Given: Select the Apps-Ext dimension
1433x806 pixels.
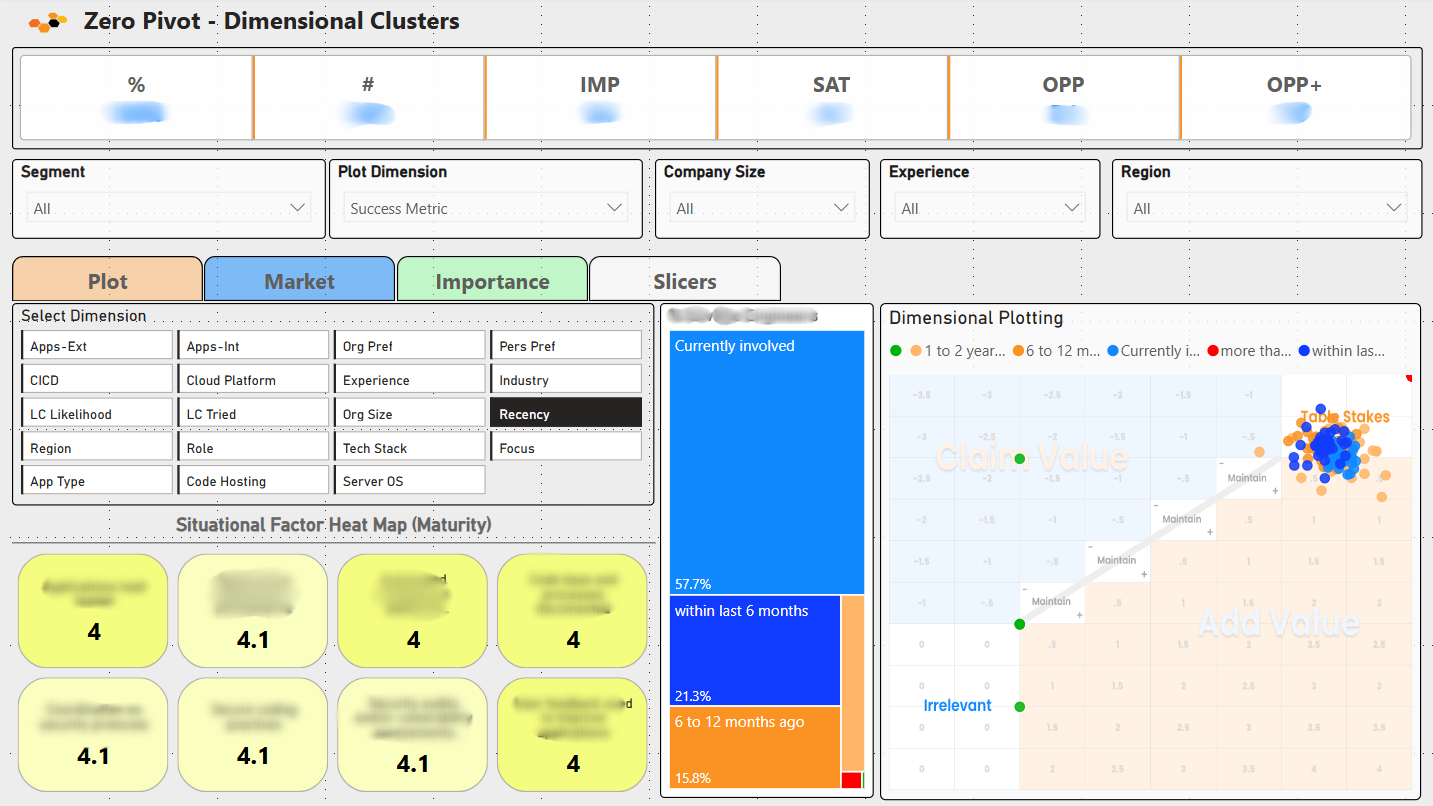Looking at the screenshot, I should tap(97, 346).
